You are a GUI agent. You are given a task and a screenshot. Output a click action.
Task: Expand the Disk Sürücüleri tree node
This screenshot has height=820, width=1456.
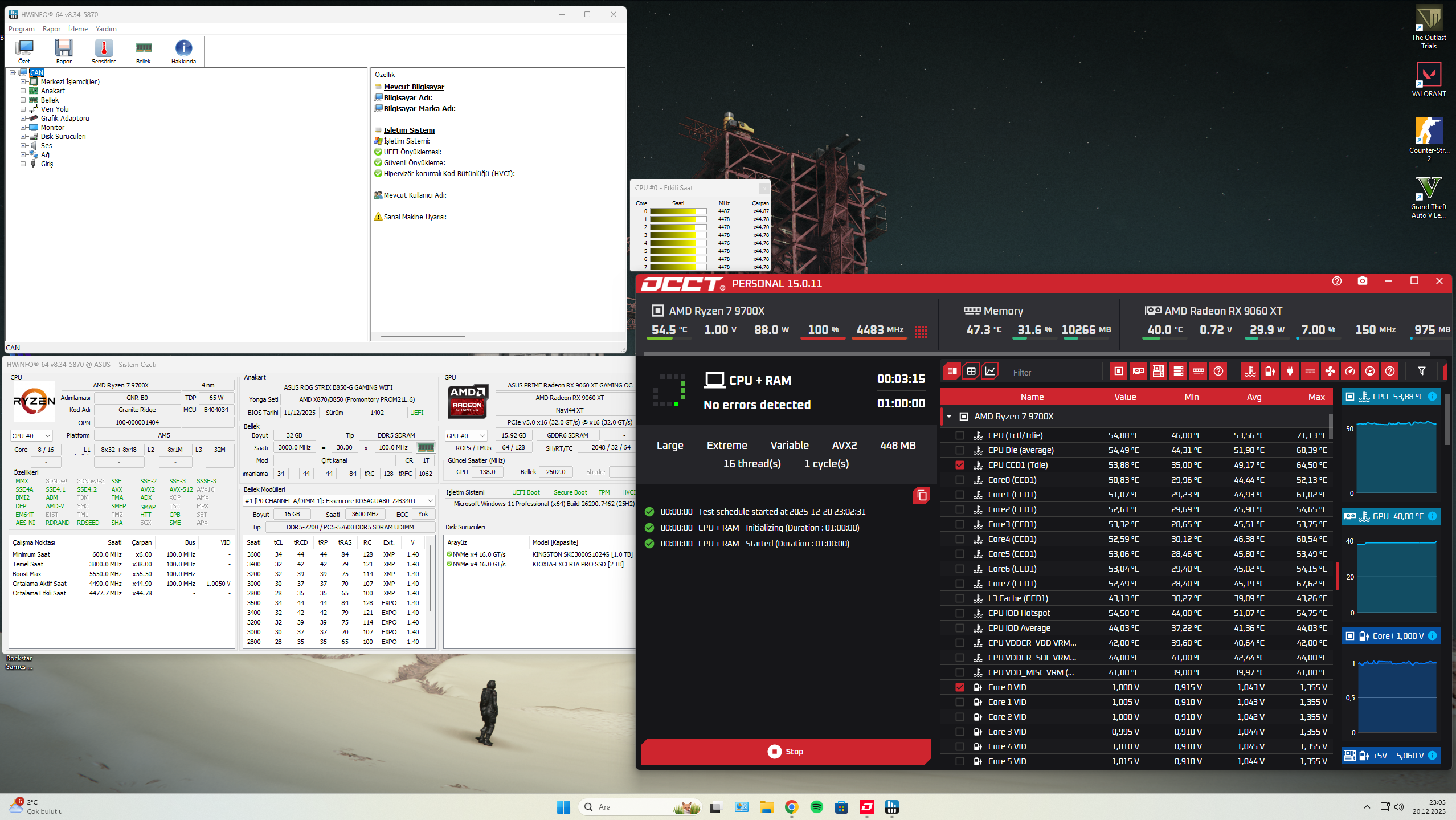(x=23, y=137)
